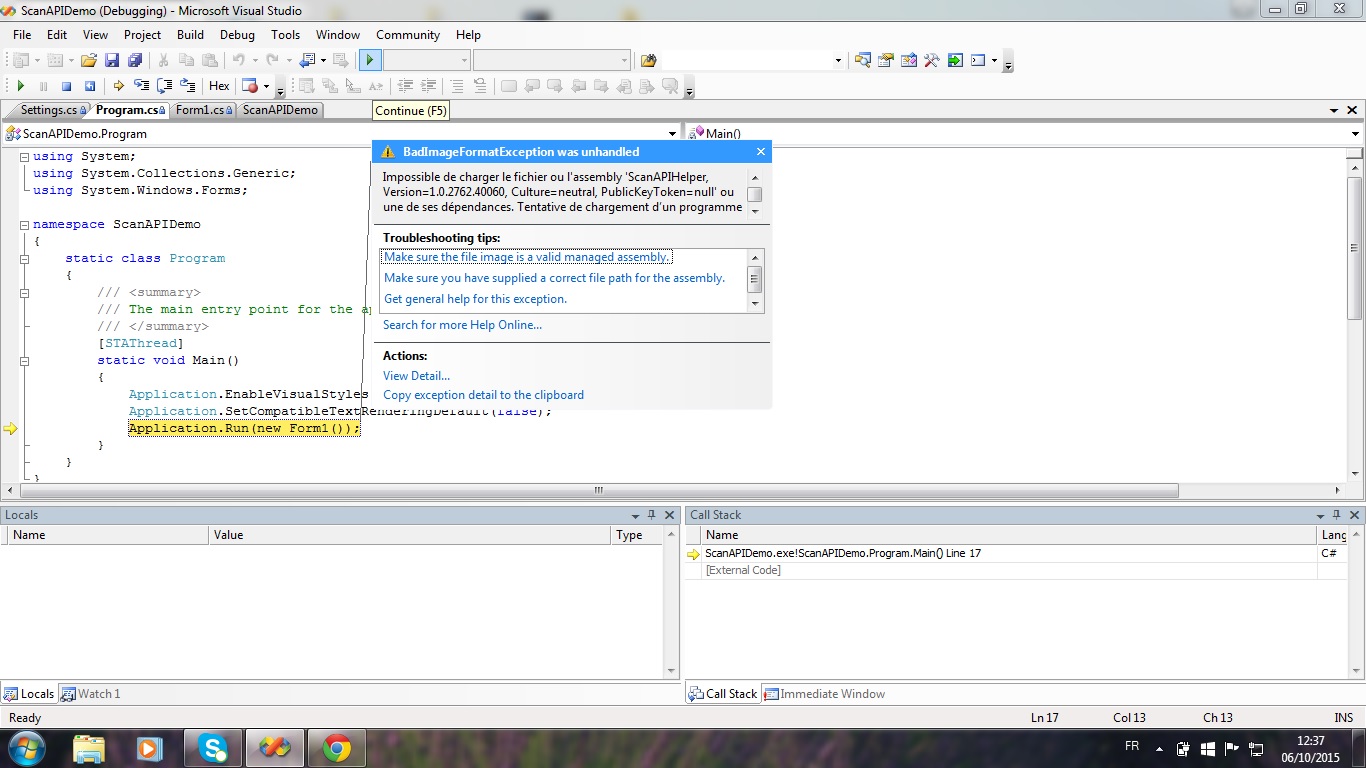Click the Find in Files binoculars icon
The width and height of the screenshot is (1366, 768).
(648, 61)
